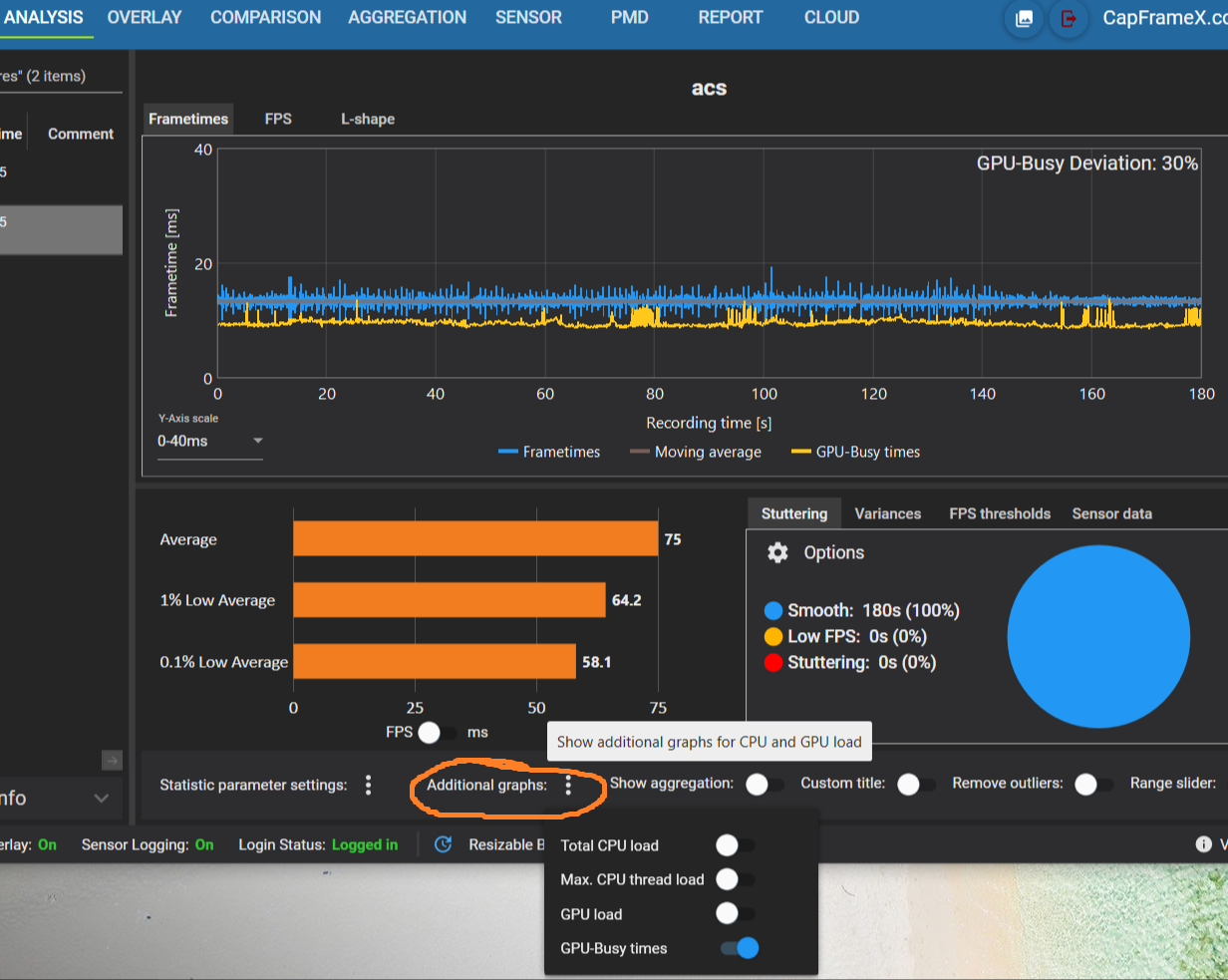This screenshot has height=980, width=1228.
Task: Click the CapFrameX.com link in header
Action: 1164,18
